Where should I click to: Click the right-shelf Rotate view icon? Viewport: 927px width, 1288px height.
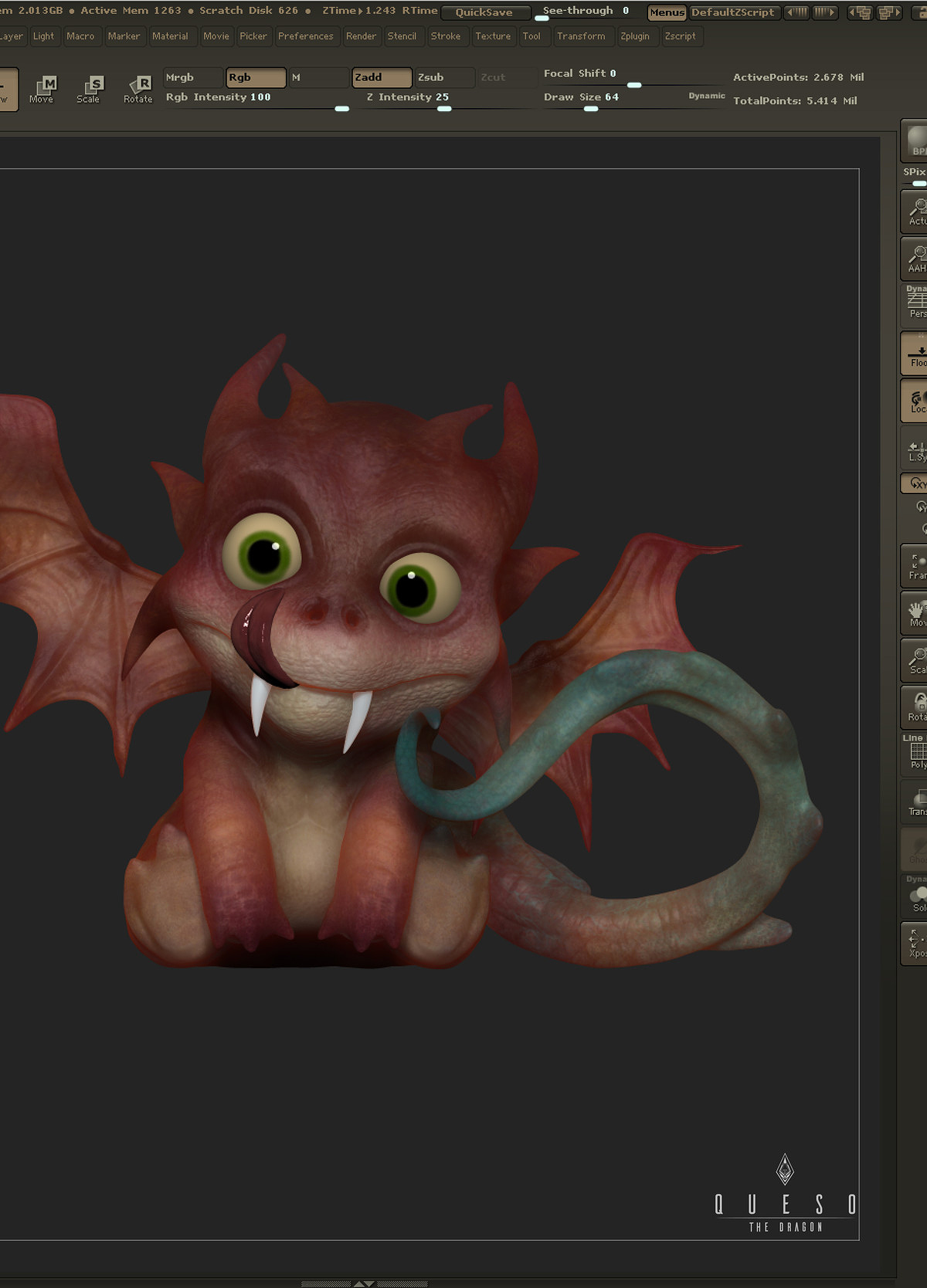pos(915,707)
